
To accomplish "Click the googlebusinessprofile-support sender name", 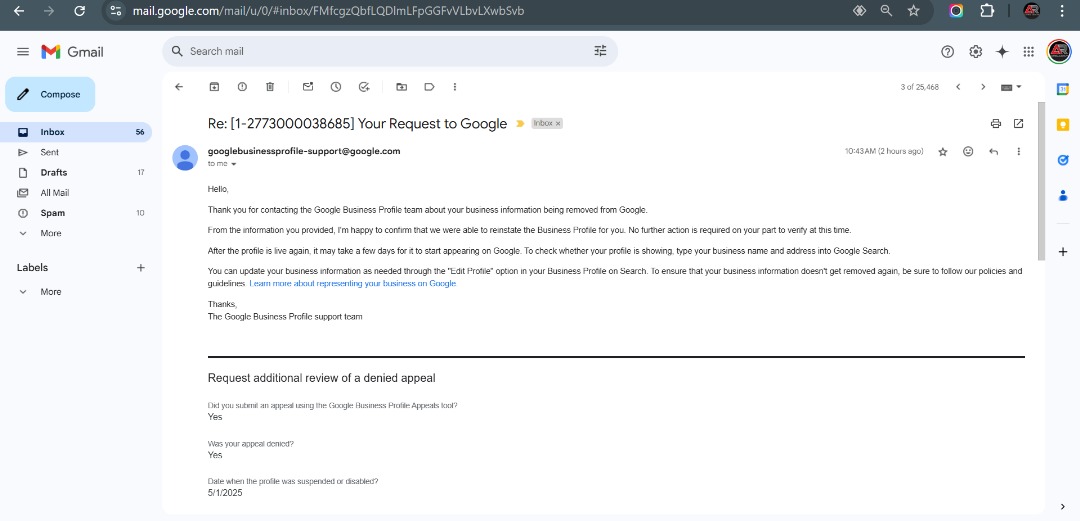I will point(304,151).
